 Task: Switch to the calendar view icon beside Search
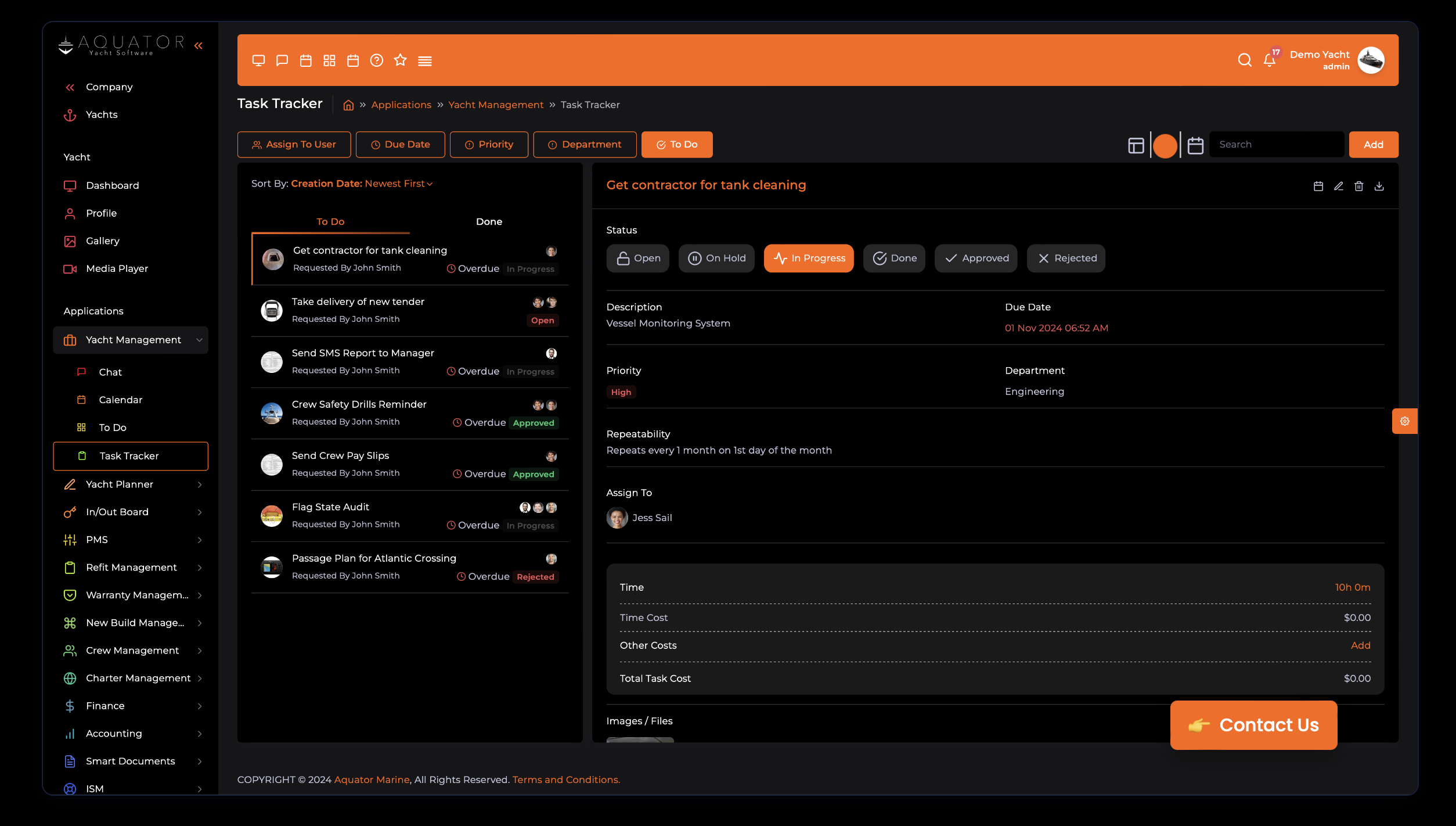1195,145
